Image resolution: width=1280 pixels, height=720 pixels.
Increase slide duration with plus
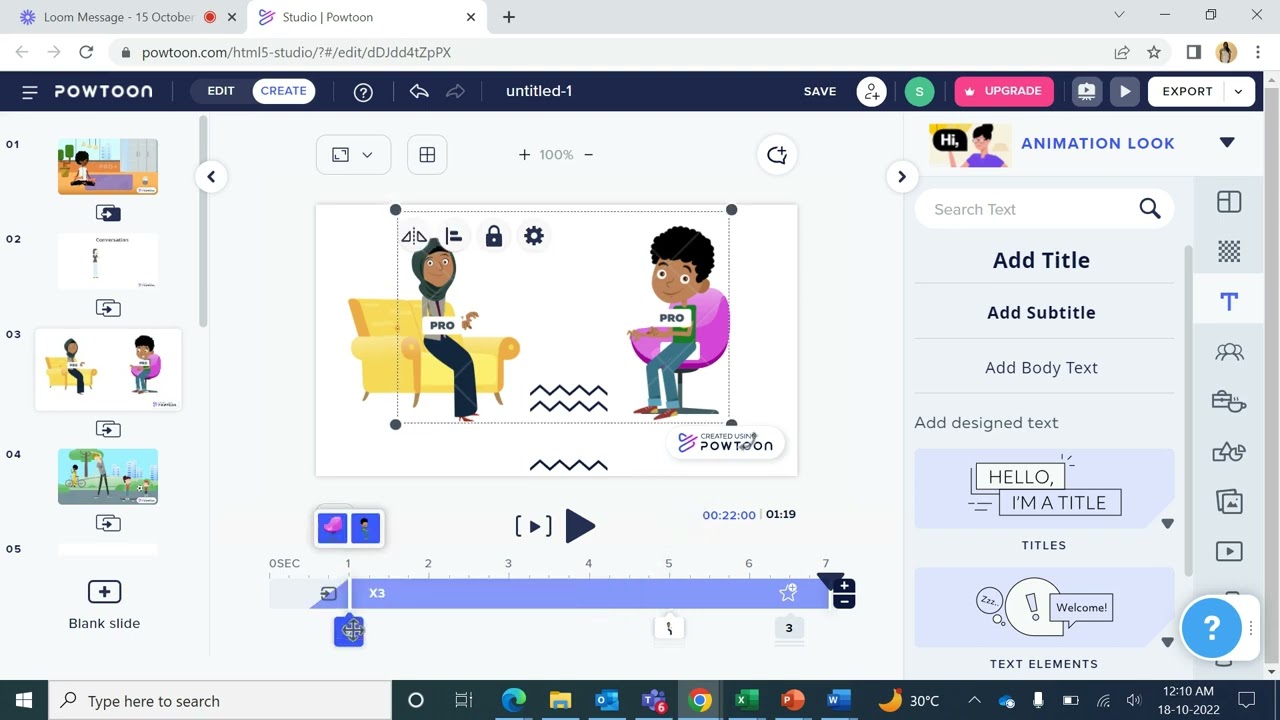(844, 586)
